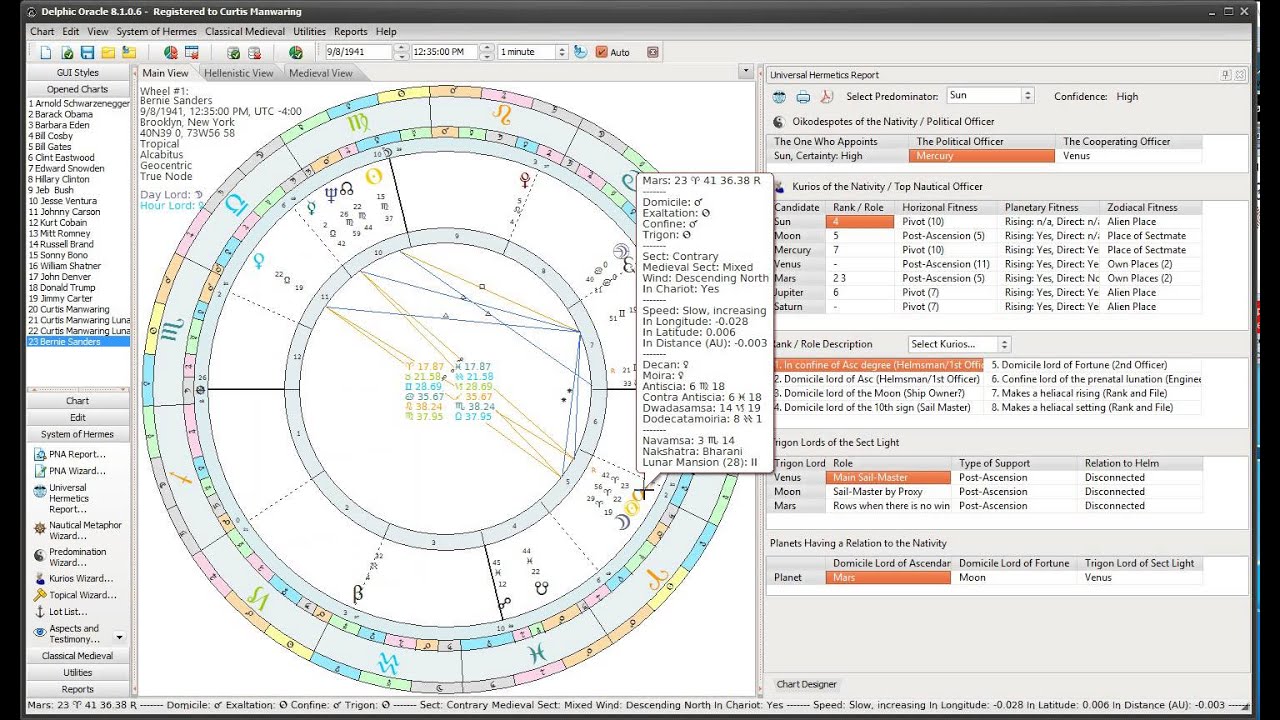Open the System of Hermes menu
The width and height of the screenshot is (1280, 720).
[157, 31]
